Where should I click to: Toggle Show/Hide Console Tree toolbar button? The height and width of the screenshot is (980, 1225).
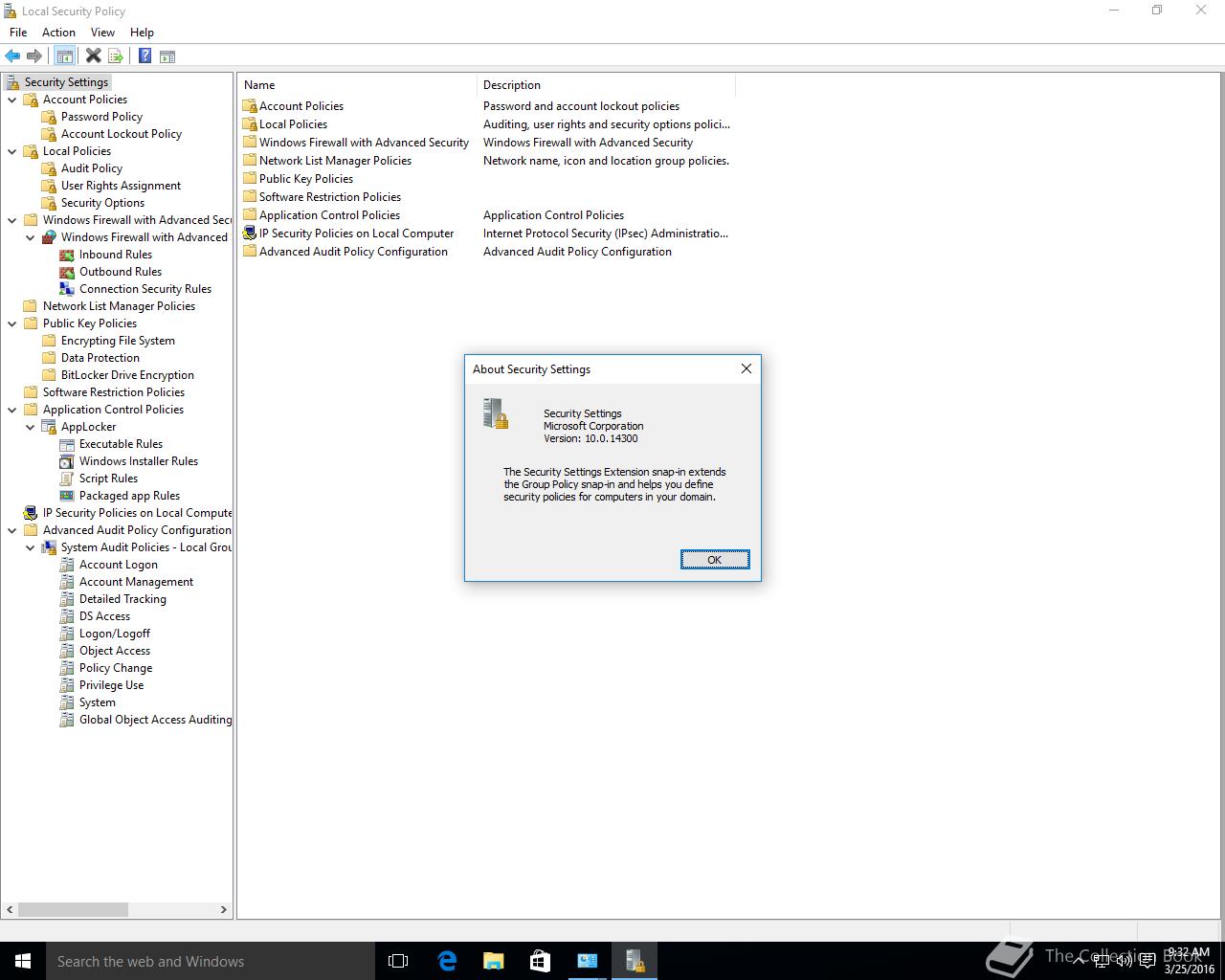(x=65, y=56)
